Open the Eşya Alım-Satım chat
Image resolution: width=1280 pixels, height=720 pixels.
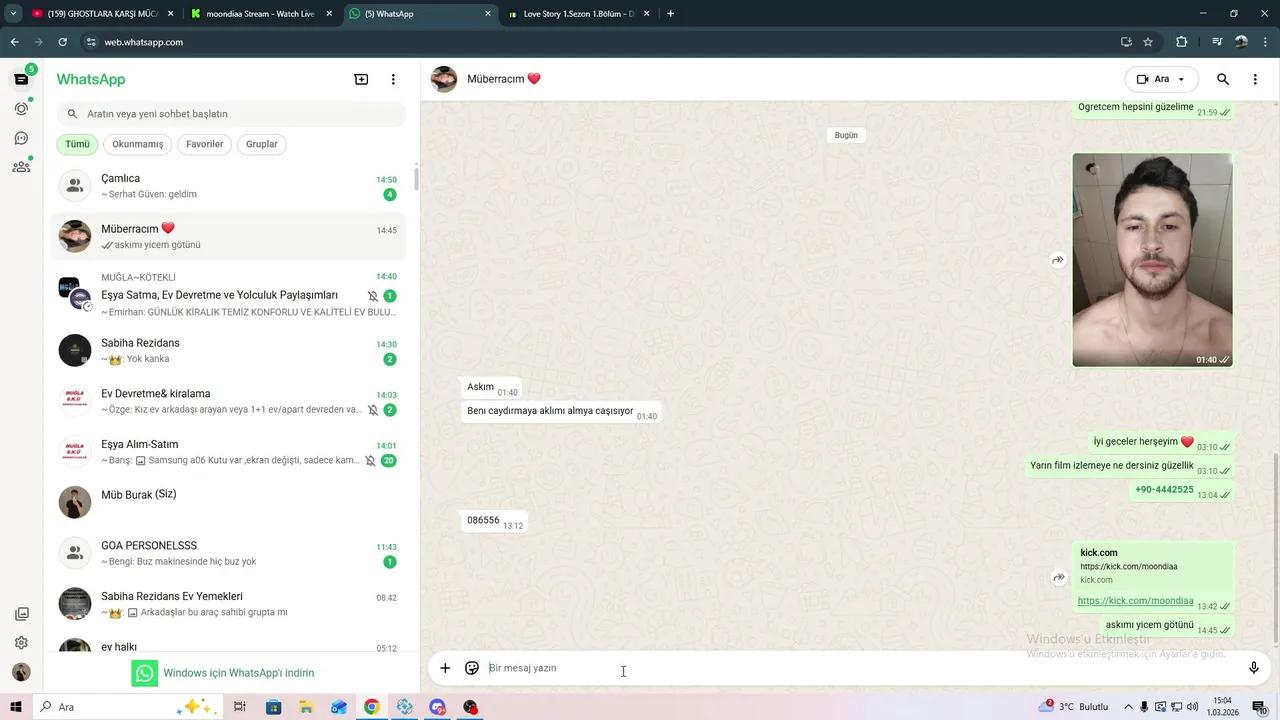[x=229, y=452]
